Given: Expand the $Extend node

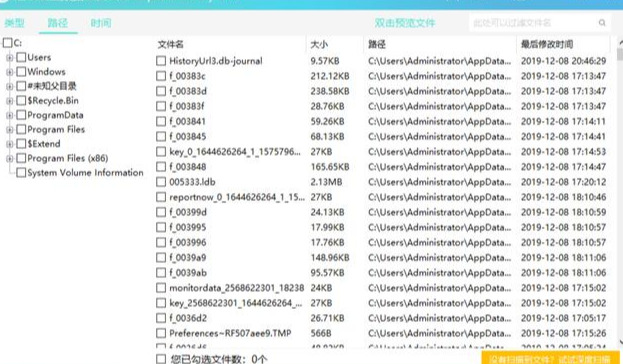Looking at the screenshot, I should tap(10, 144).
